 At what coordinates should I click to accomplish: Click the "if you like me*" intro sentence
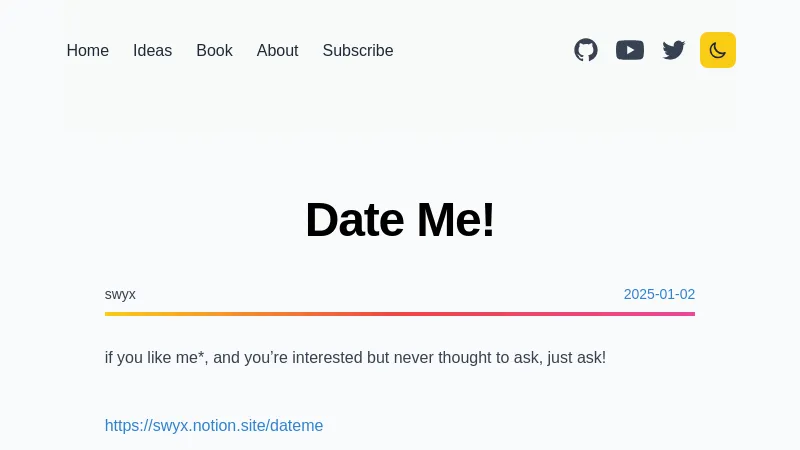click(355, 358)
